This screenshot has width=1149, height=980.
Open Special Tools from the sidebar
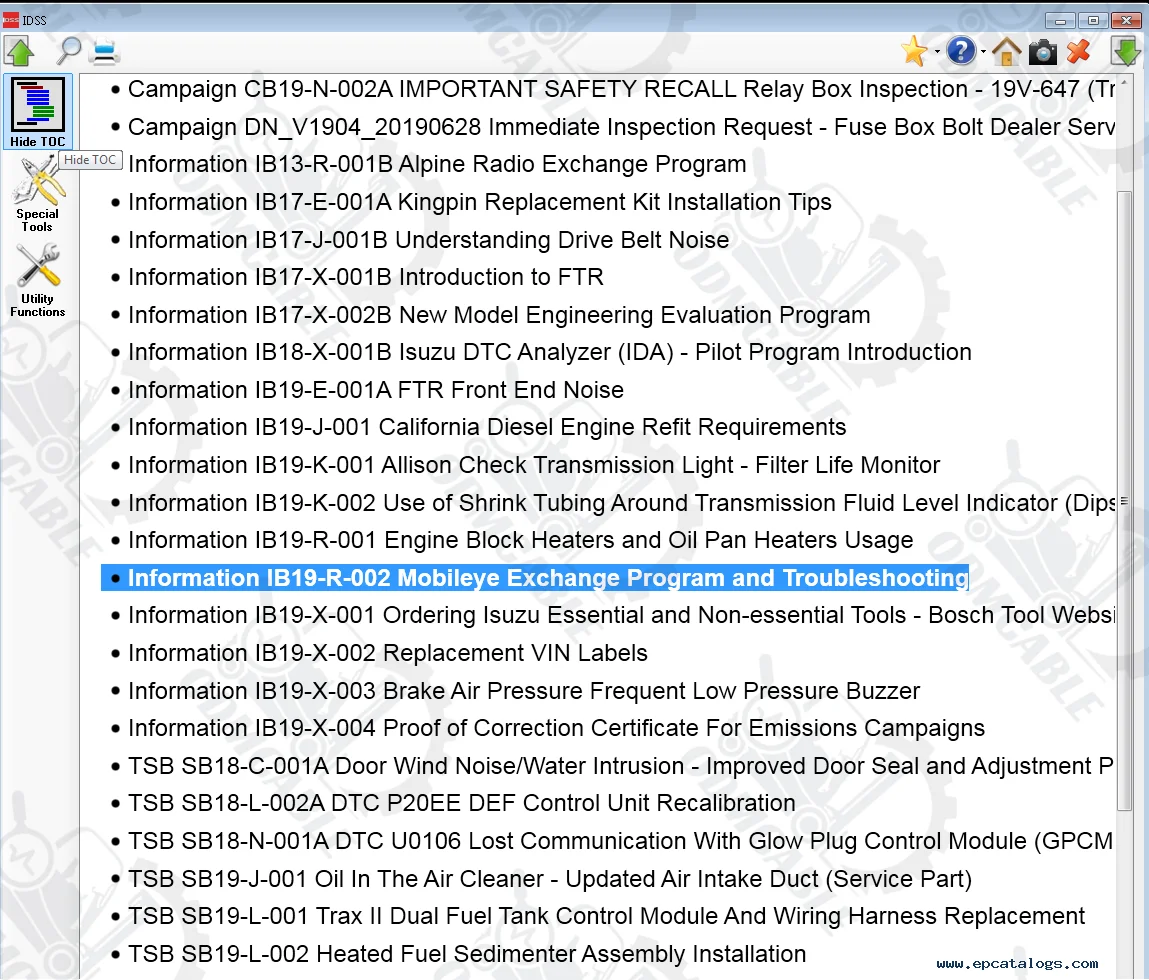click(38, 195)
